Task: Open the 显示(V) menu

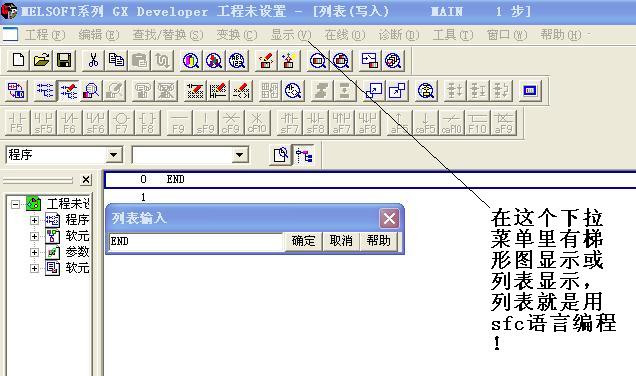Action: click(291, 35)
